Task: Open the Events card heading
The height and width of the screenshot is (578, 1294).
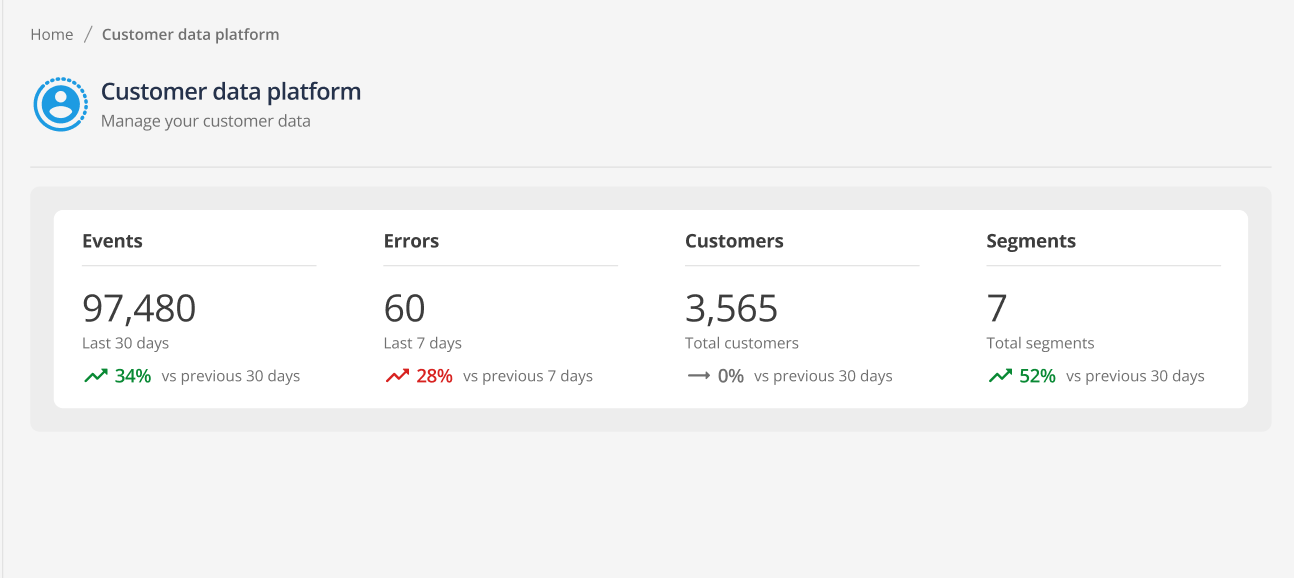Action: pyautogui.click(x=112, y=241)
